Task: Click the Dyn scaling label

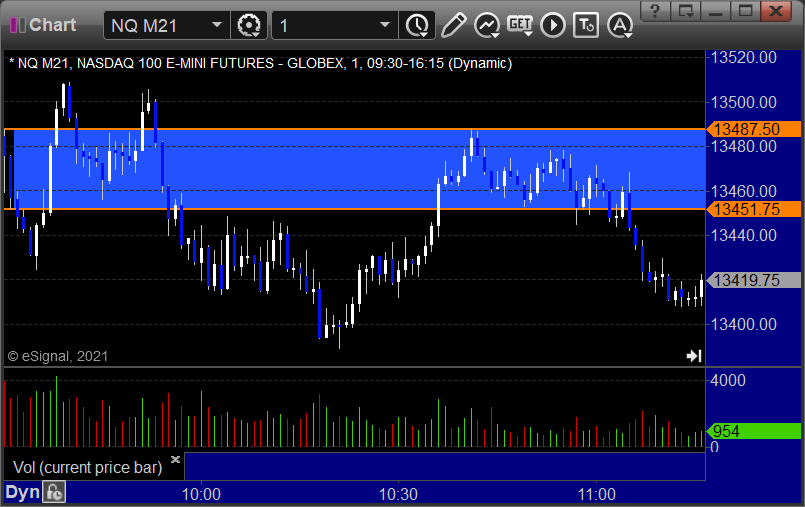Action: coord(22,493)
